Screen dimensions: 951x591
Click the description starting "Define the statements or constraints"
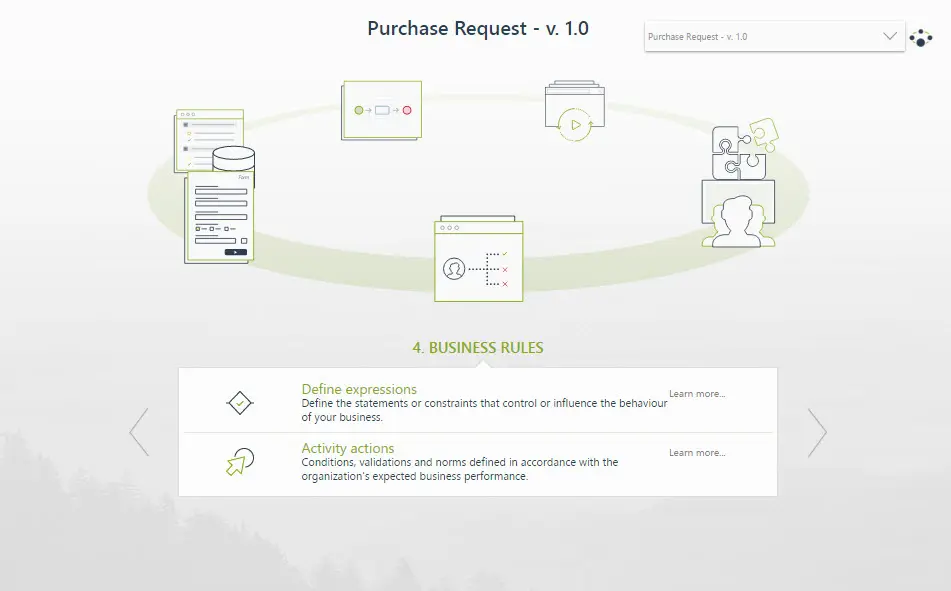(484, 410)
